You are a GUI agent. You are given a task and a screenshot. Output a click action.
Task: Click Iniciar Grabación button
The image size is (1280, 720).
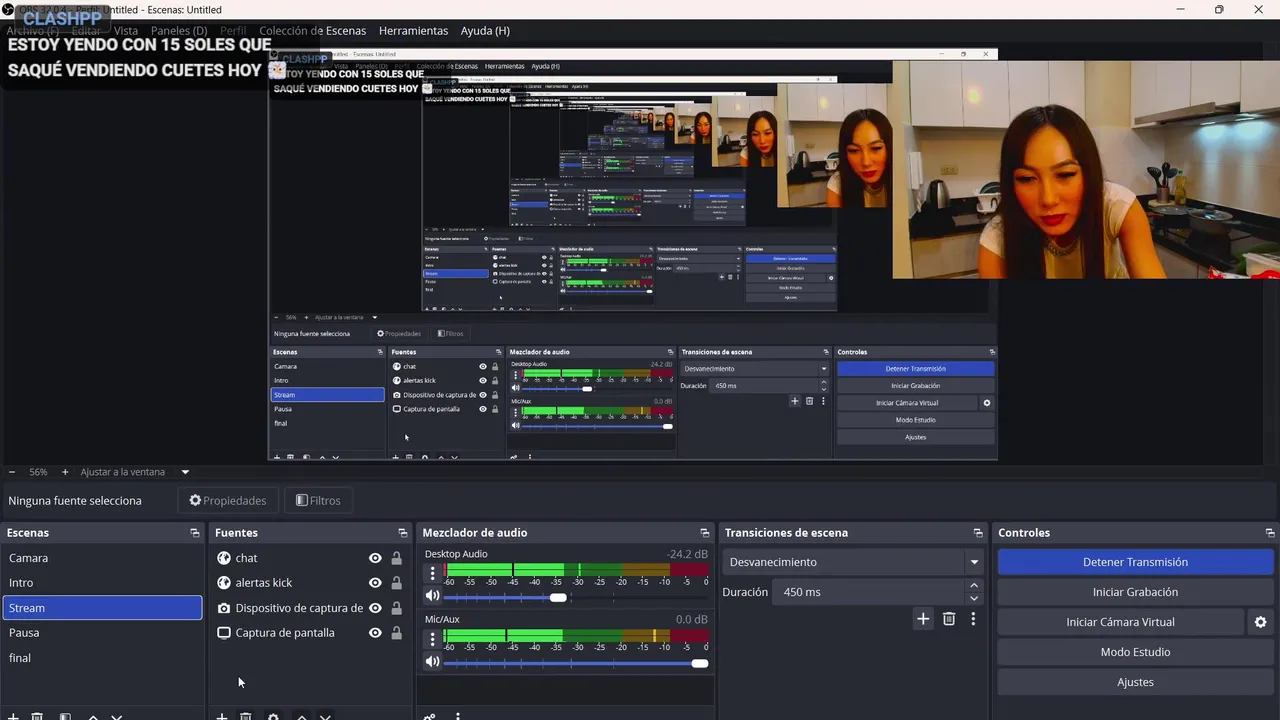coord(1135,592)
